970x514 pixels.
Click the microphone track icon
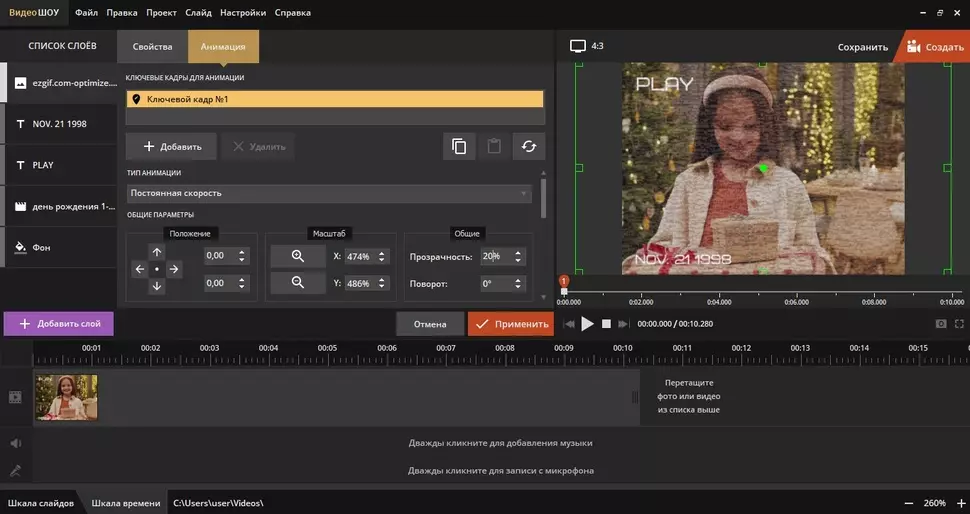pos(15,471)
